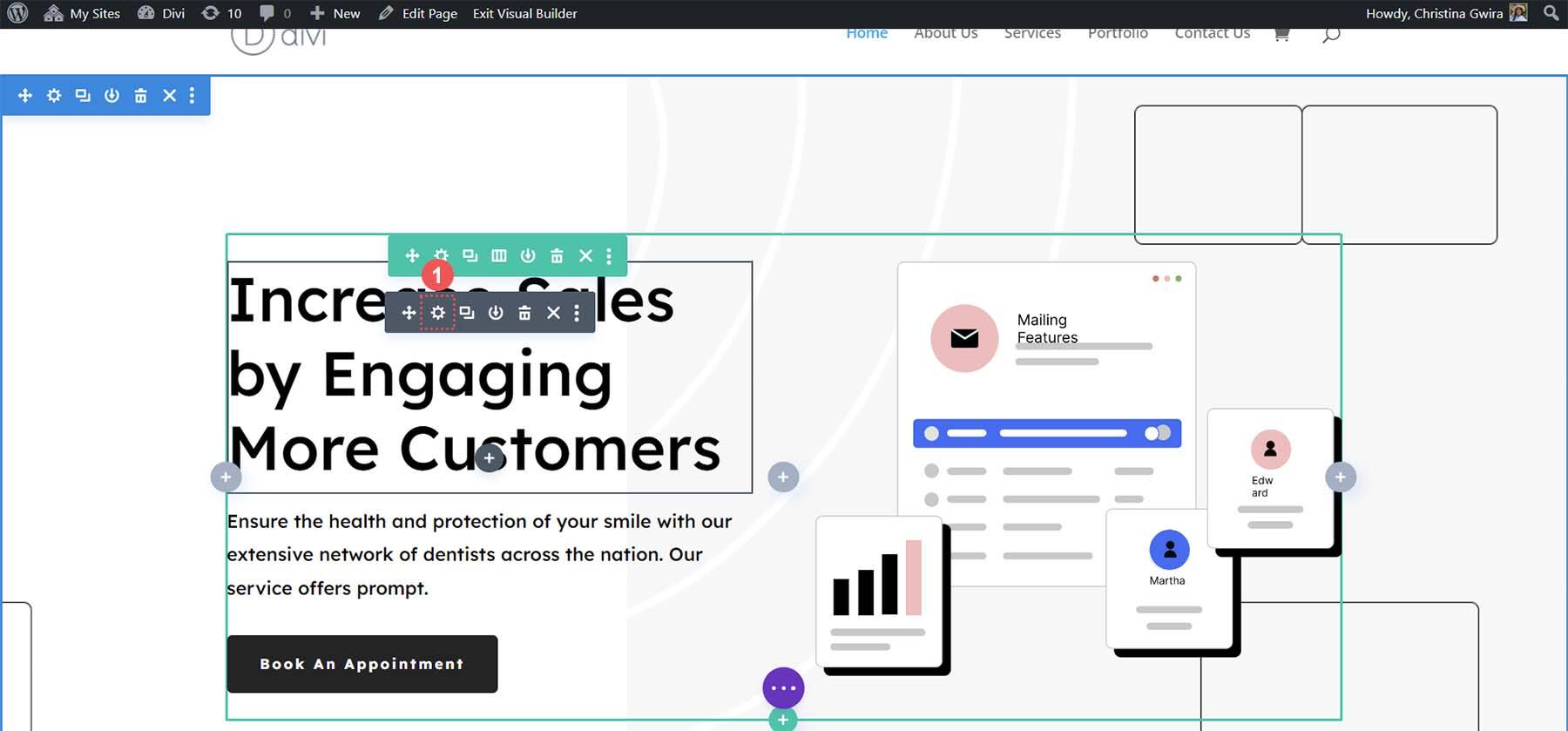Open the site search magnifier in navigation

click(1330, 35)
